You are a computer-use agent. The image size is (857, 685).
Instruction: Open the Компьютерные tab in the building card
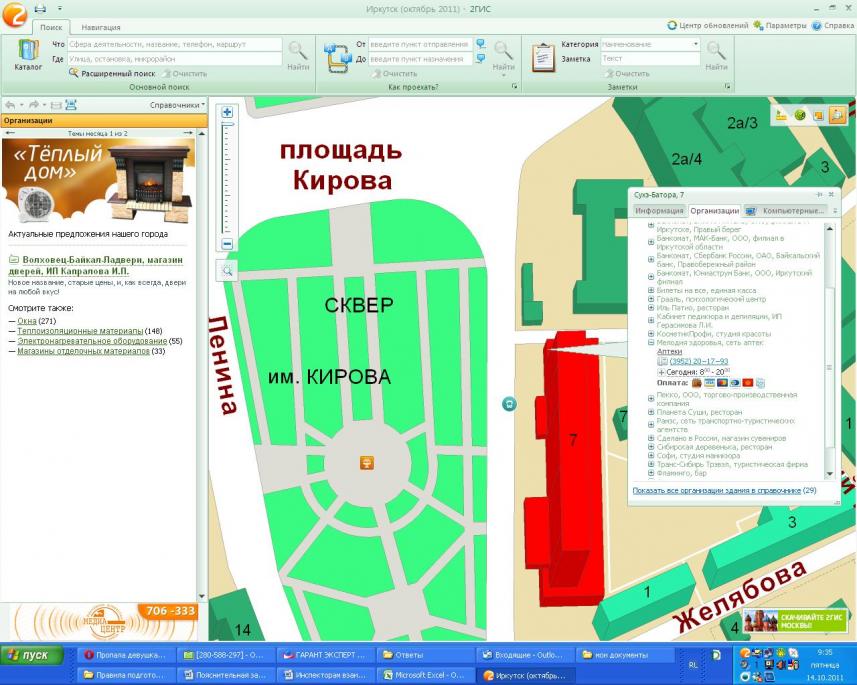coord(793,211)
